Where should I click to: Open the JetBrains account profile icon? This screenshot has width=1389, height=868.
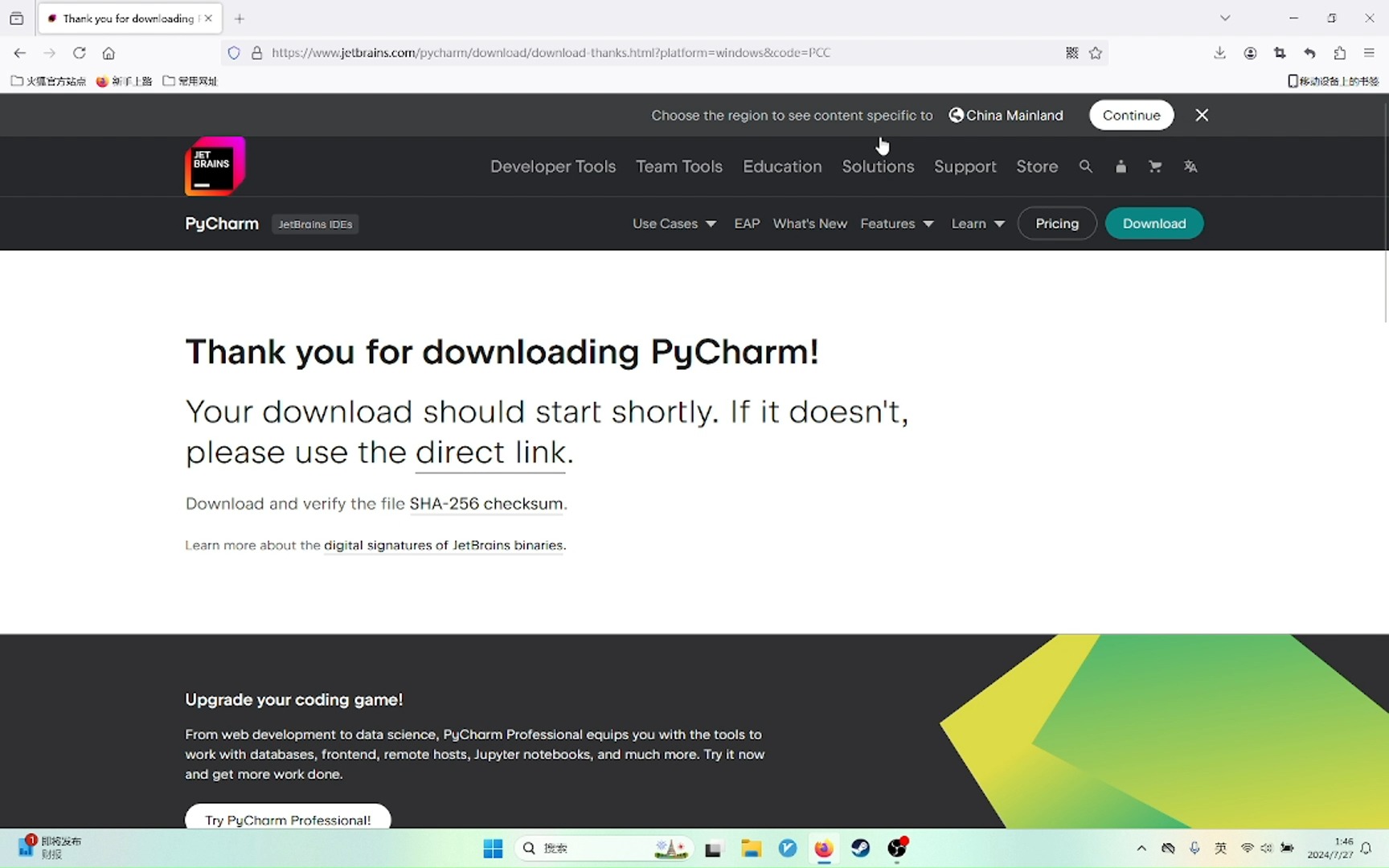[x=1121, y=166]
